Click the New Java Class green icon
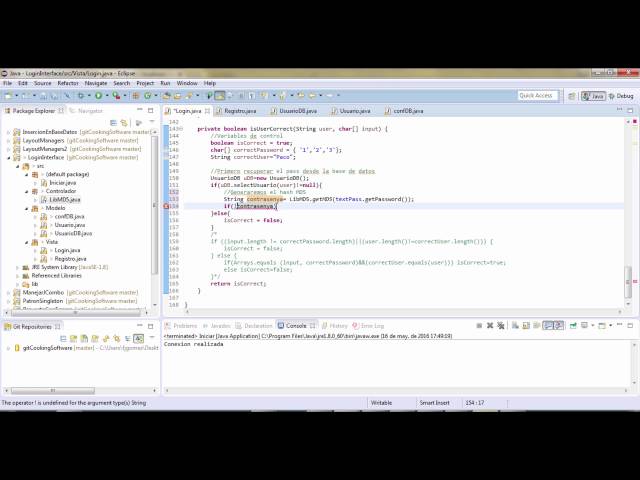Viewport: 640px width, 480px height. click(148, 96)
